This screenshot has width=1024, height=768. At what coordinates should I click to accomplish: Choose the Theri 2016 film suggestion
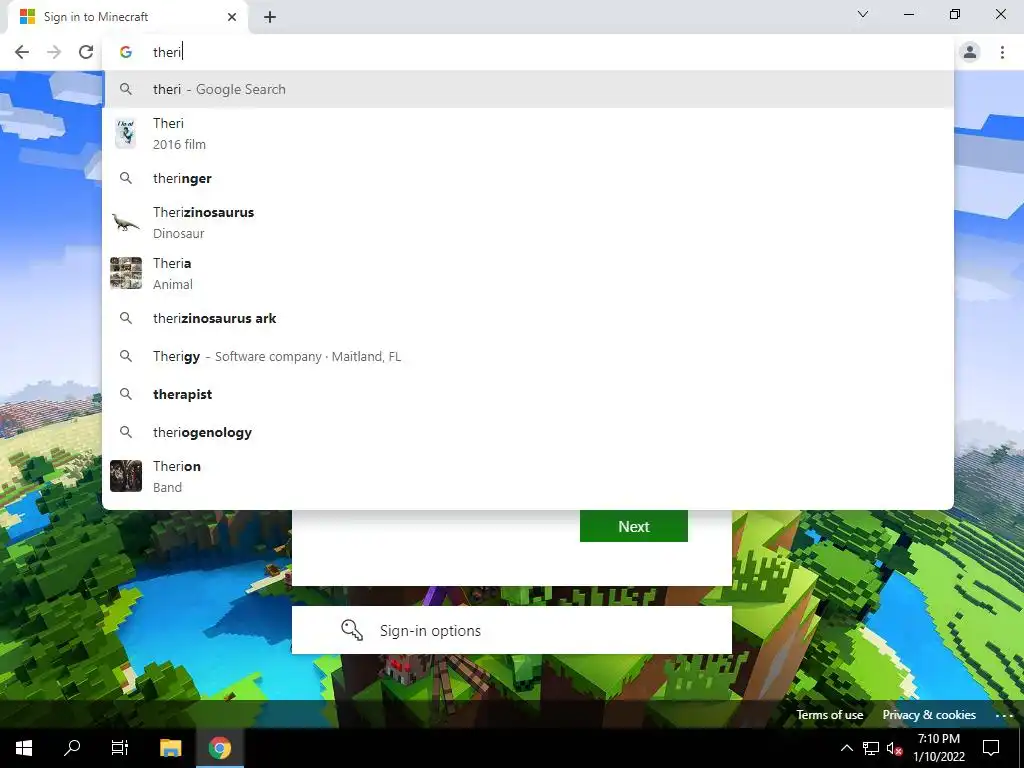tap(528, 134)
